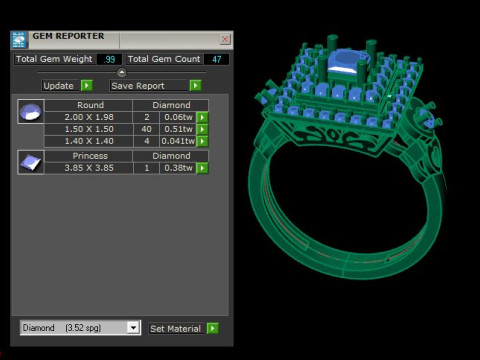Viewport: 480px width, 360px height.
Task: Select the 3.85 X 3.85 princess row
Action: [x=126, y=168]
